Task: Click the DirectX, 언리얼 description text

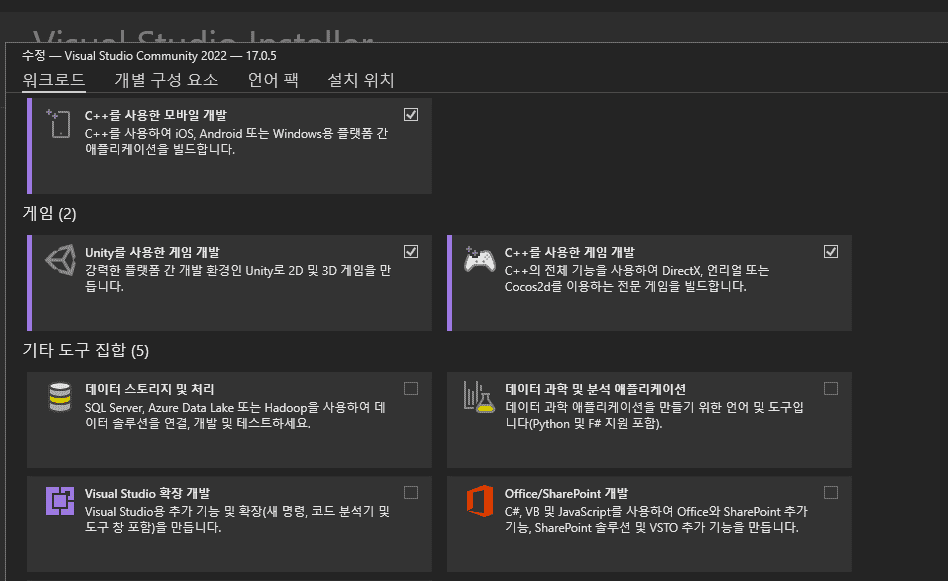Action: click(637, 278)
